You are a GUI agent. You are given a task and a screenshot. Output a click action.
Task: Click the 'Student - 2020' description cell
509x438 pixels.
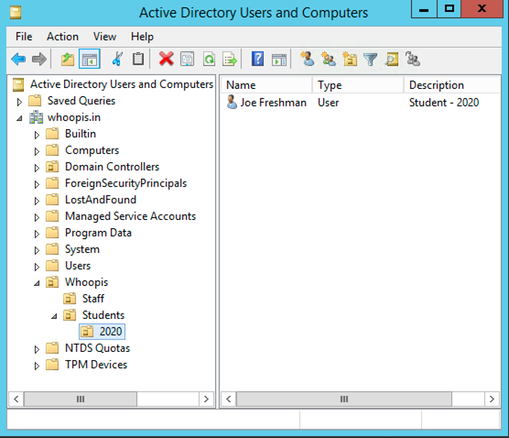tap(444, 102)
